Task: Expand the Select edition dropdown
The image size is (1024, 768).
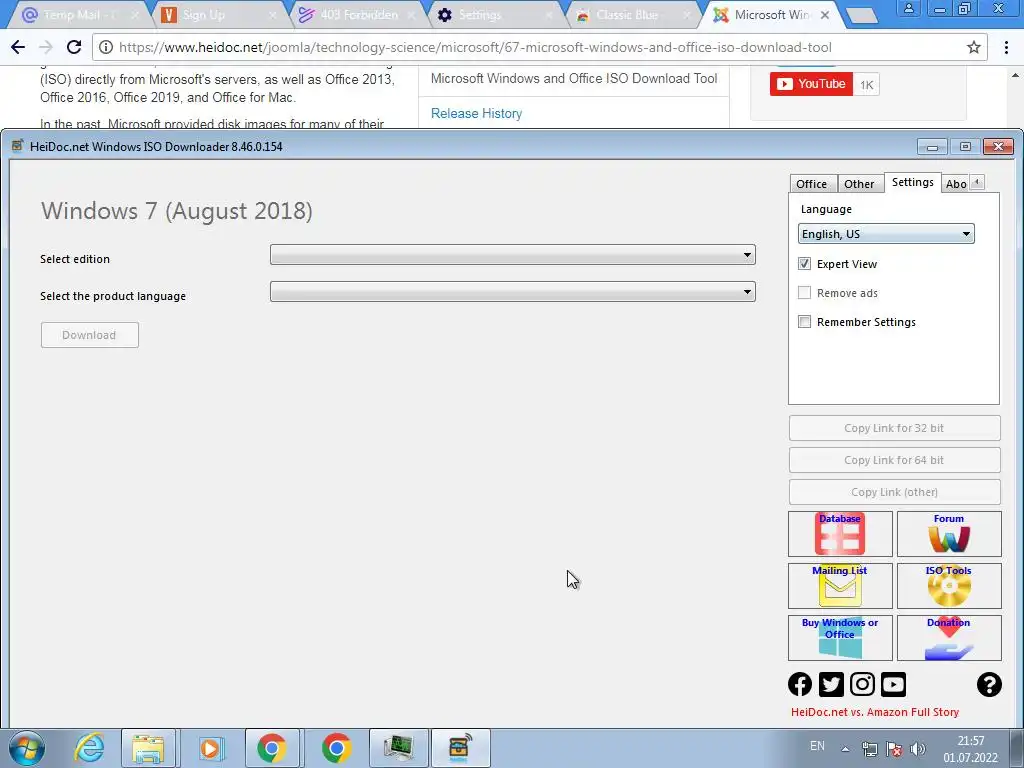Action: pyautogui.click(x=513, y=255)
